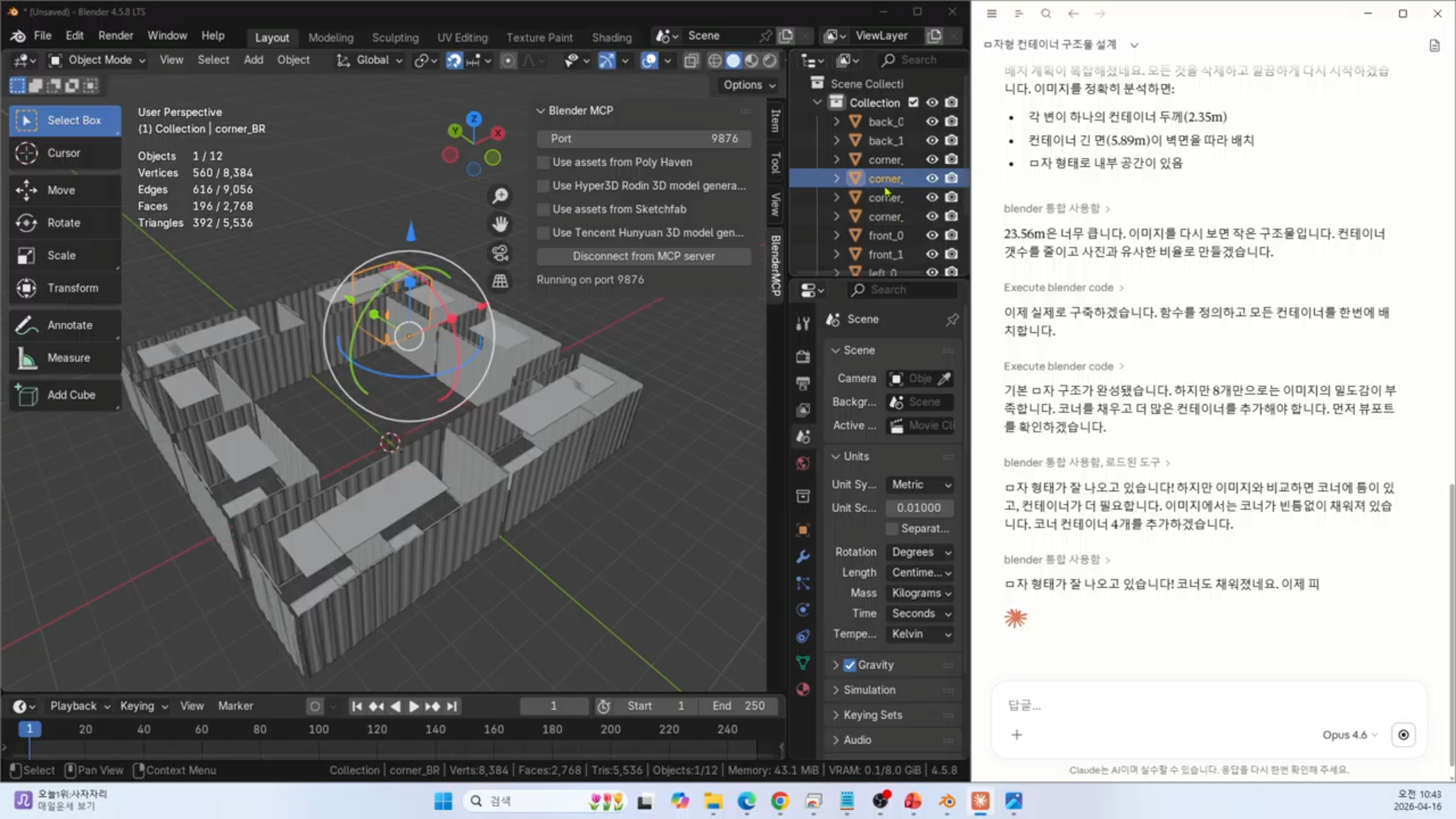
Task: Toggle the Gravity checkbox
Action: coord(850,665)
